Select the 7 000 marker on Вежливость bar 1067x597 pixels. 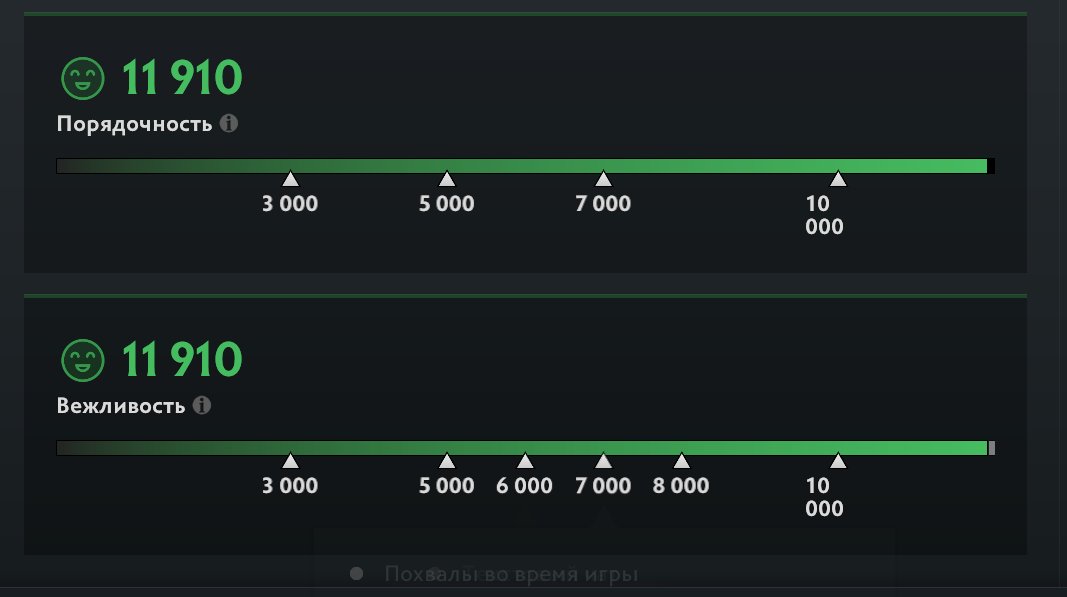coord(603,461)
